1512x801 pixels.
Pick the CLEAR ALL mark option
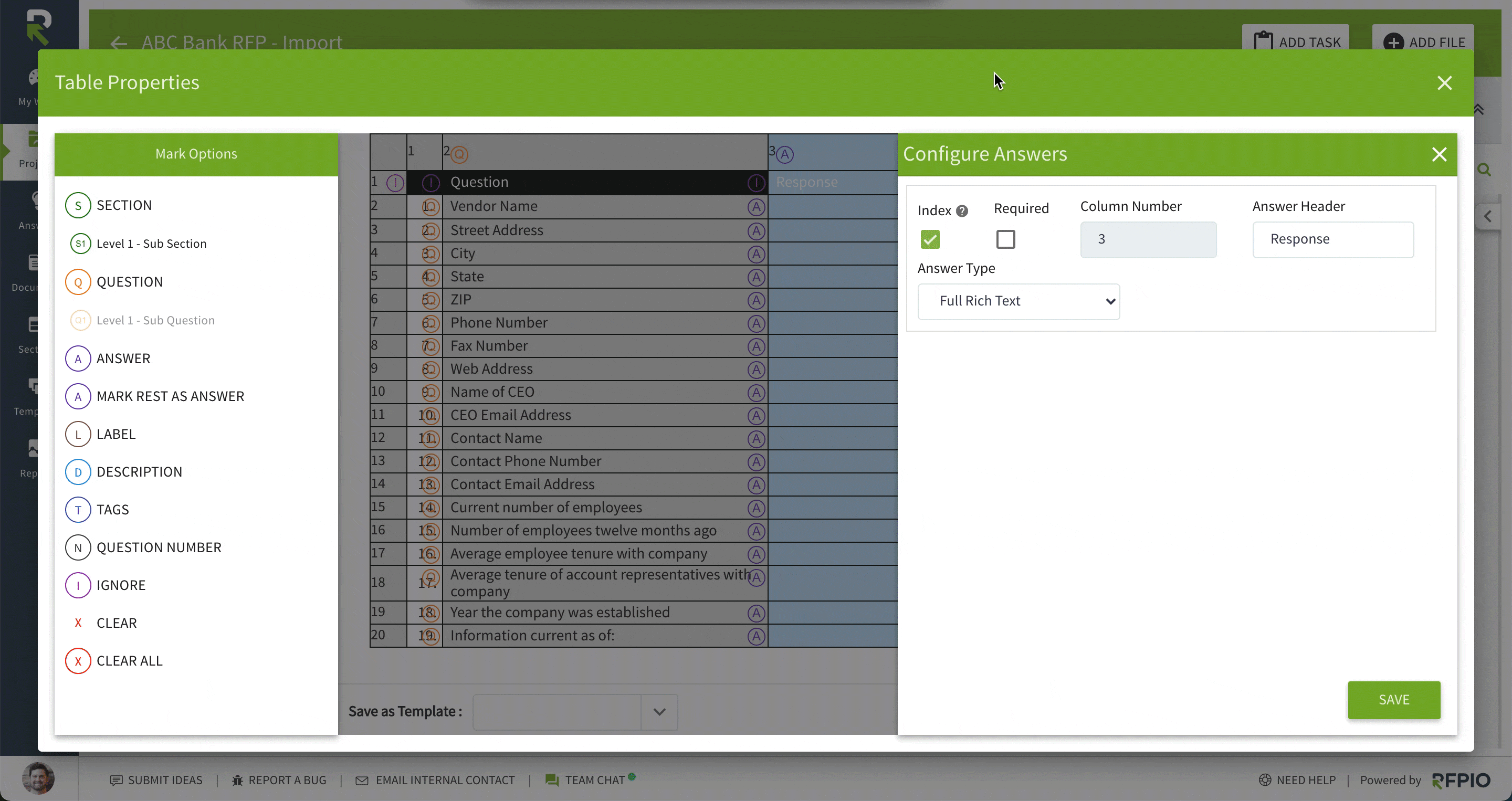pos(114,661)
